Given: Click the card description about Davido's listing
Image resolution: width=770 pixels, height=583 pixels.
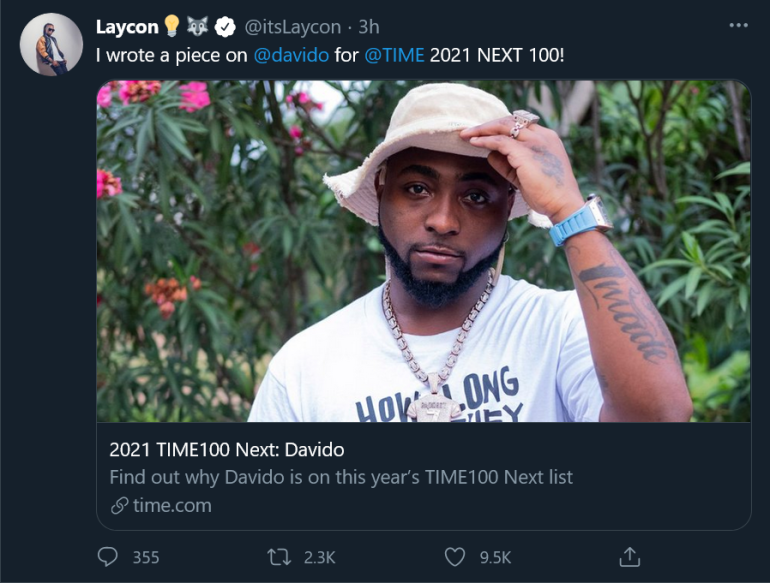Looking at the screenshot, I should click(x=341, y=477).
